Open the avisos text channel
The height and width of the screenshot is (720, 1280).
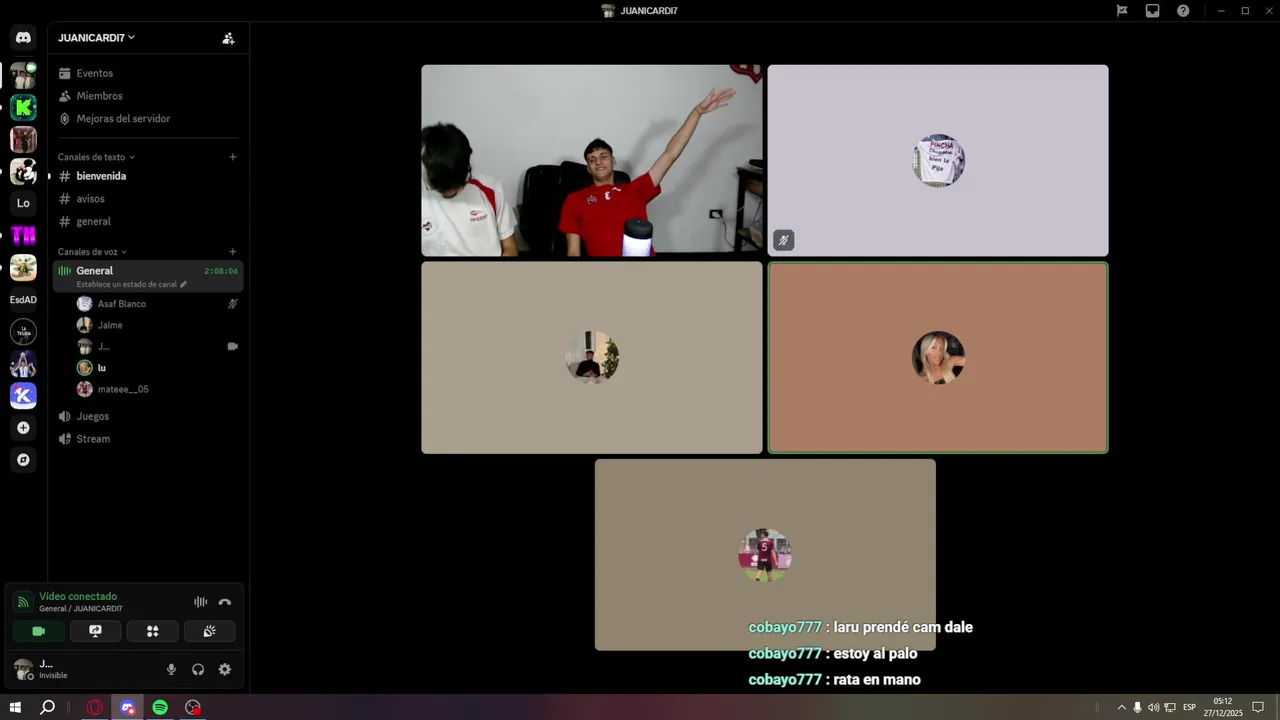click(147, 199)
